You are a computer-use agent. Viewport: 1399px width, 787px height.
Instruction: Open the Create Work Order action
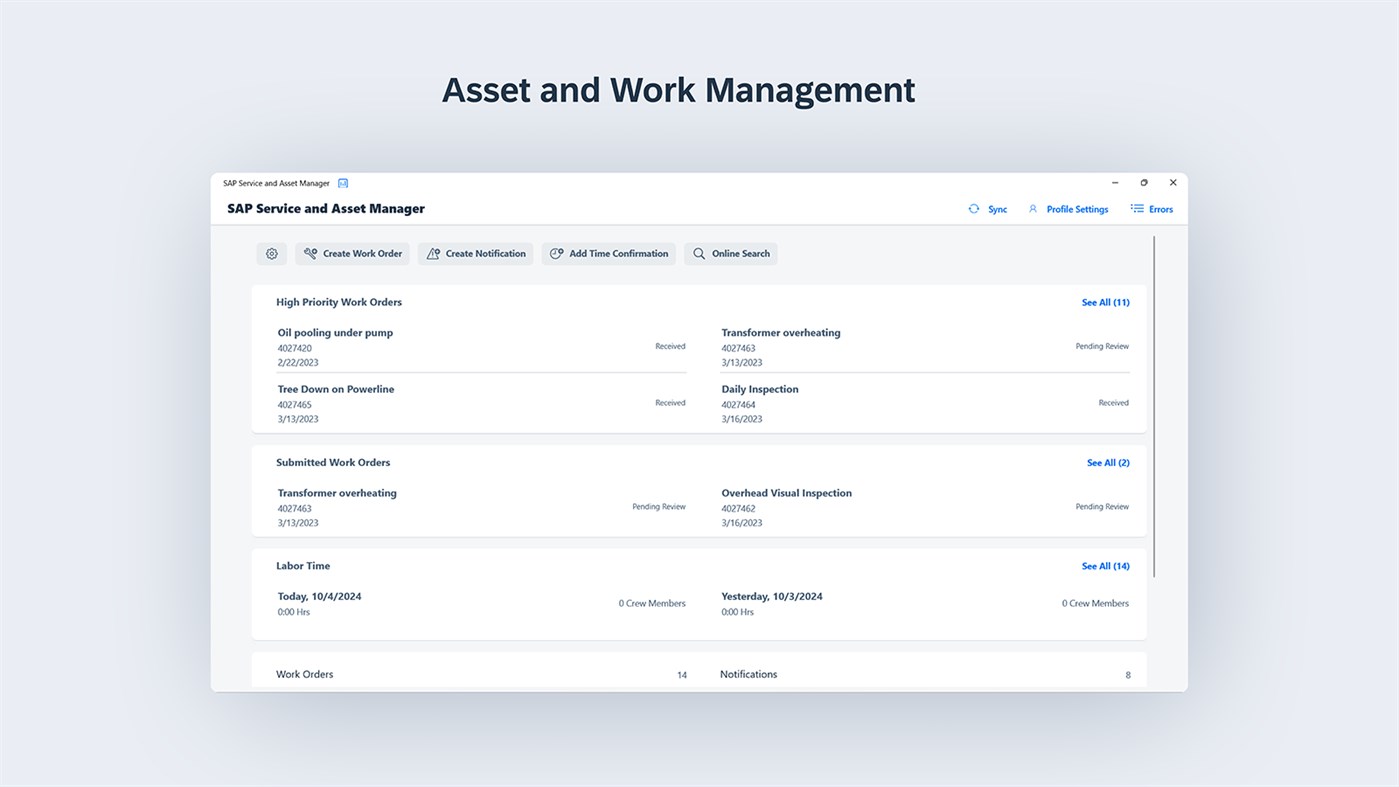tap(351, 253)
